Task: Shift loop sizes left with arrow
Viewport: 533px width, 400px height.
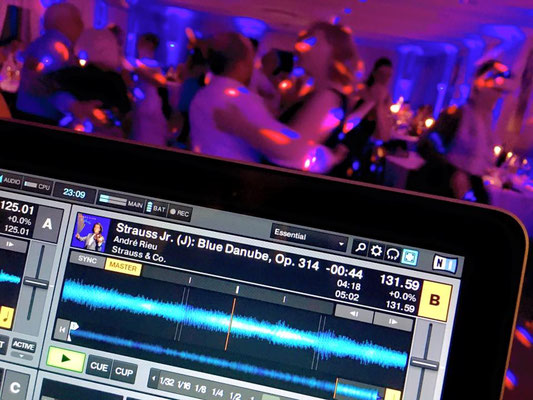Action: [153, 378]
